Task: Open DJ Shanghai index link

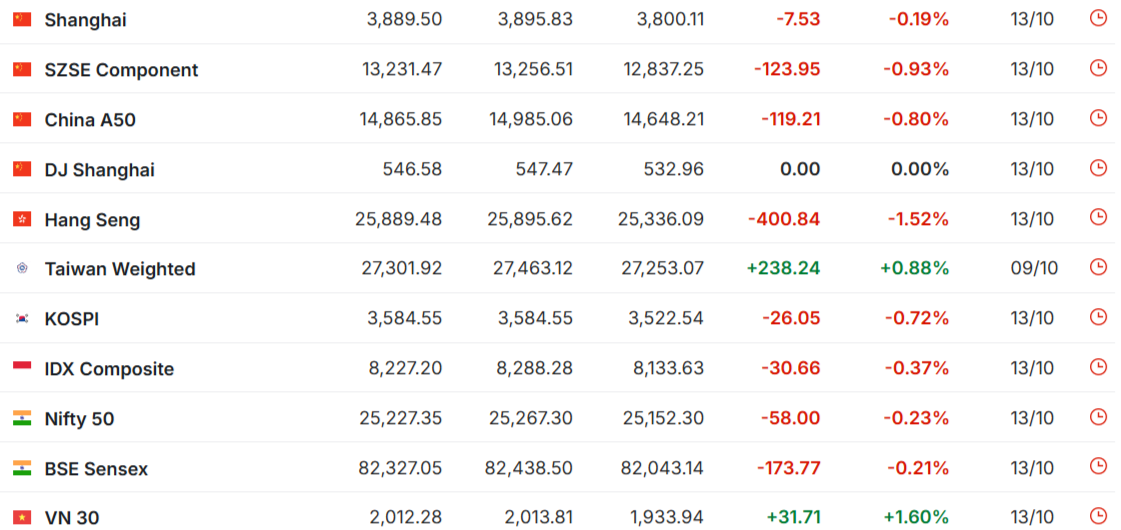Action: click(99, 170)
